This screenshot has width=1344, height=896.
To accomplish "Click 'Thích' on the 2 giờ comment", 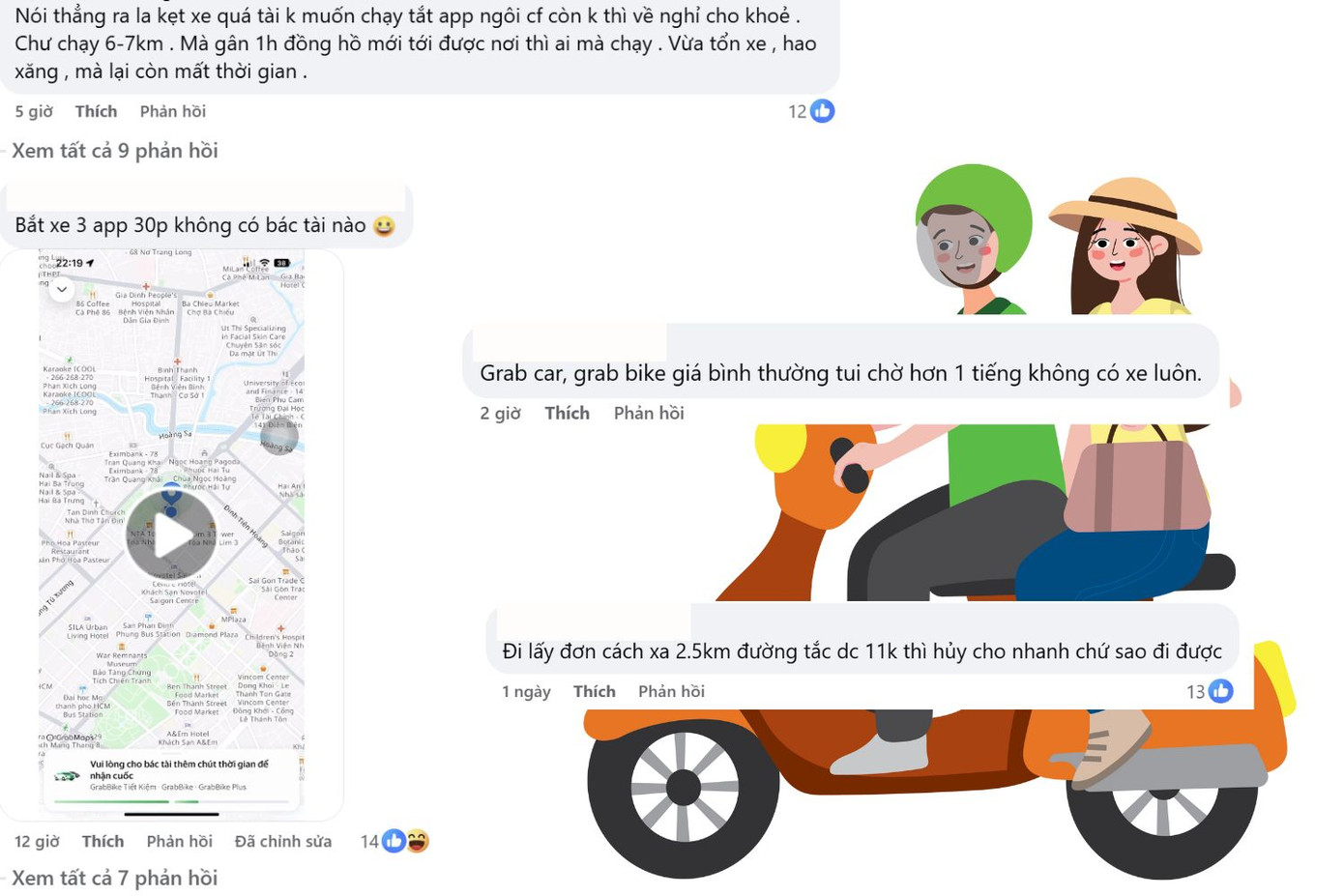I will click(567, 413).
